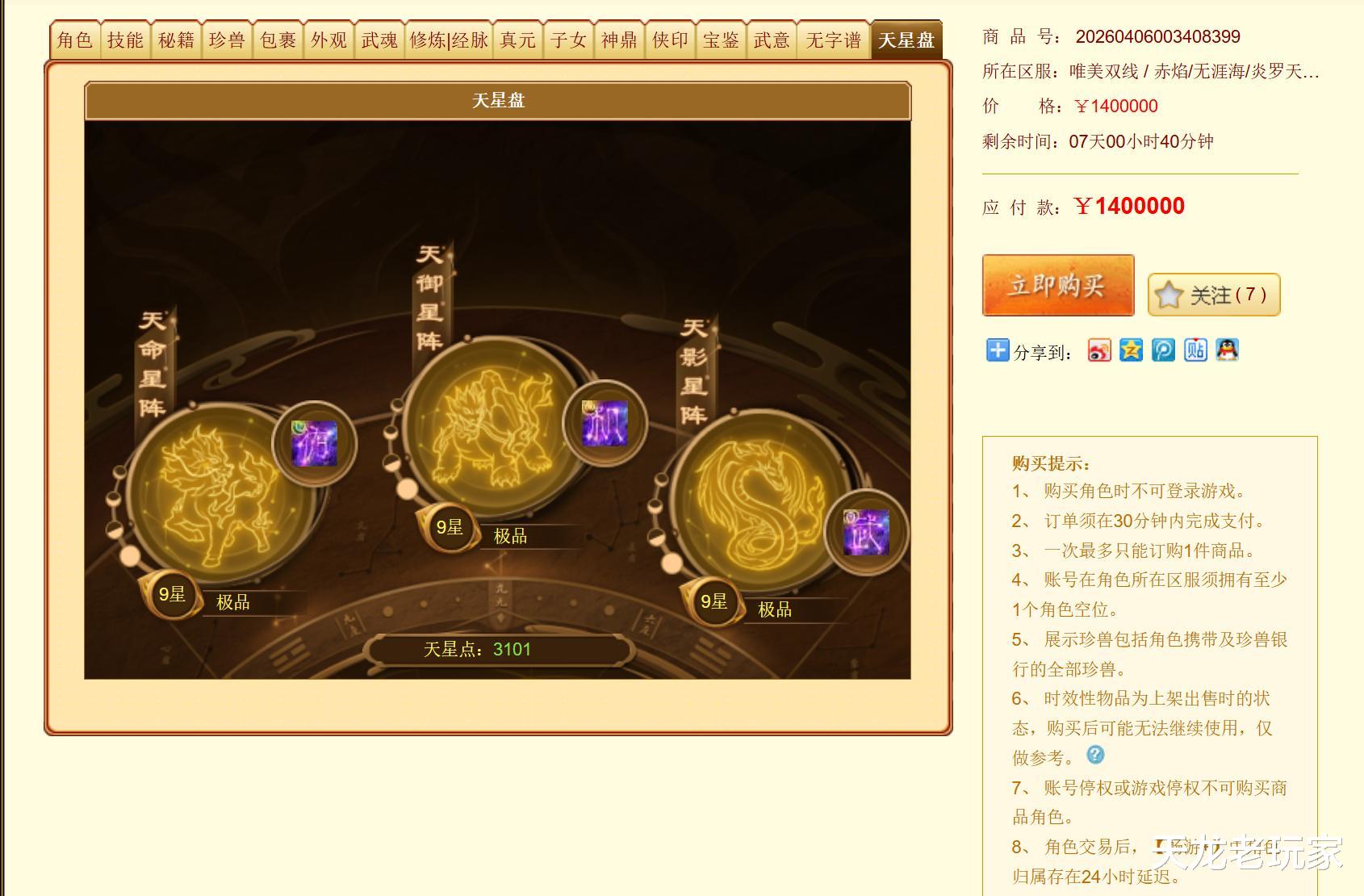Image resolution: width=1364 pixels, height=896 pixels.
Task: Share via the Tieba 贴 icon
Action: [x=1195, y=350]
